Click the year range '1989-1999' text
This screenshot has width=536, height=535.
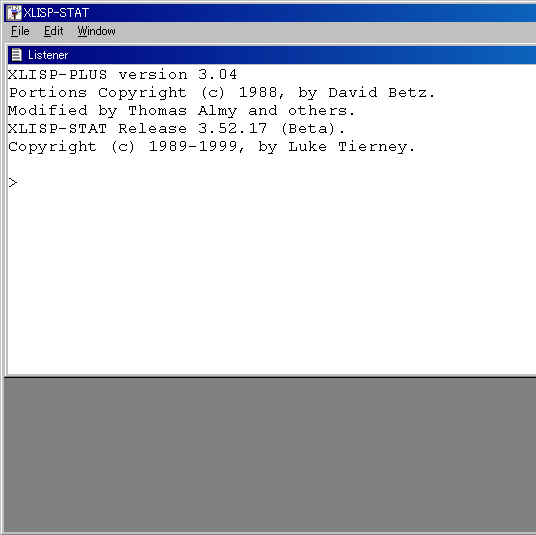point(193,147)
